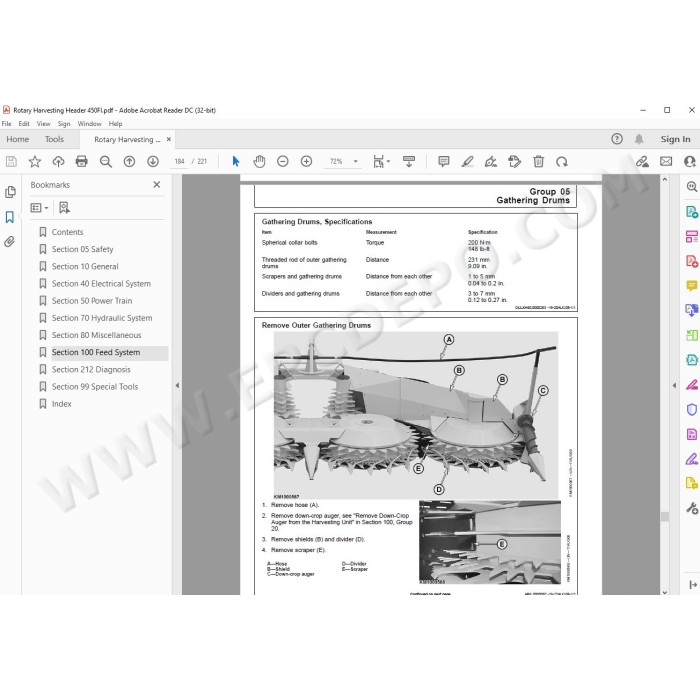This screenshot has height=700, width=700.
Task: Click the stamp tool icon
Action: coord(515,162)
